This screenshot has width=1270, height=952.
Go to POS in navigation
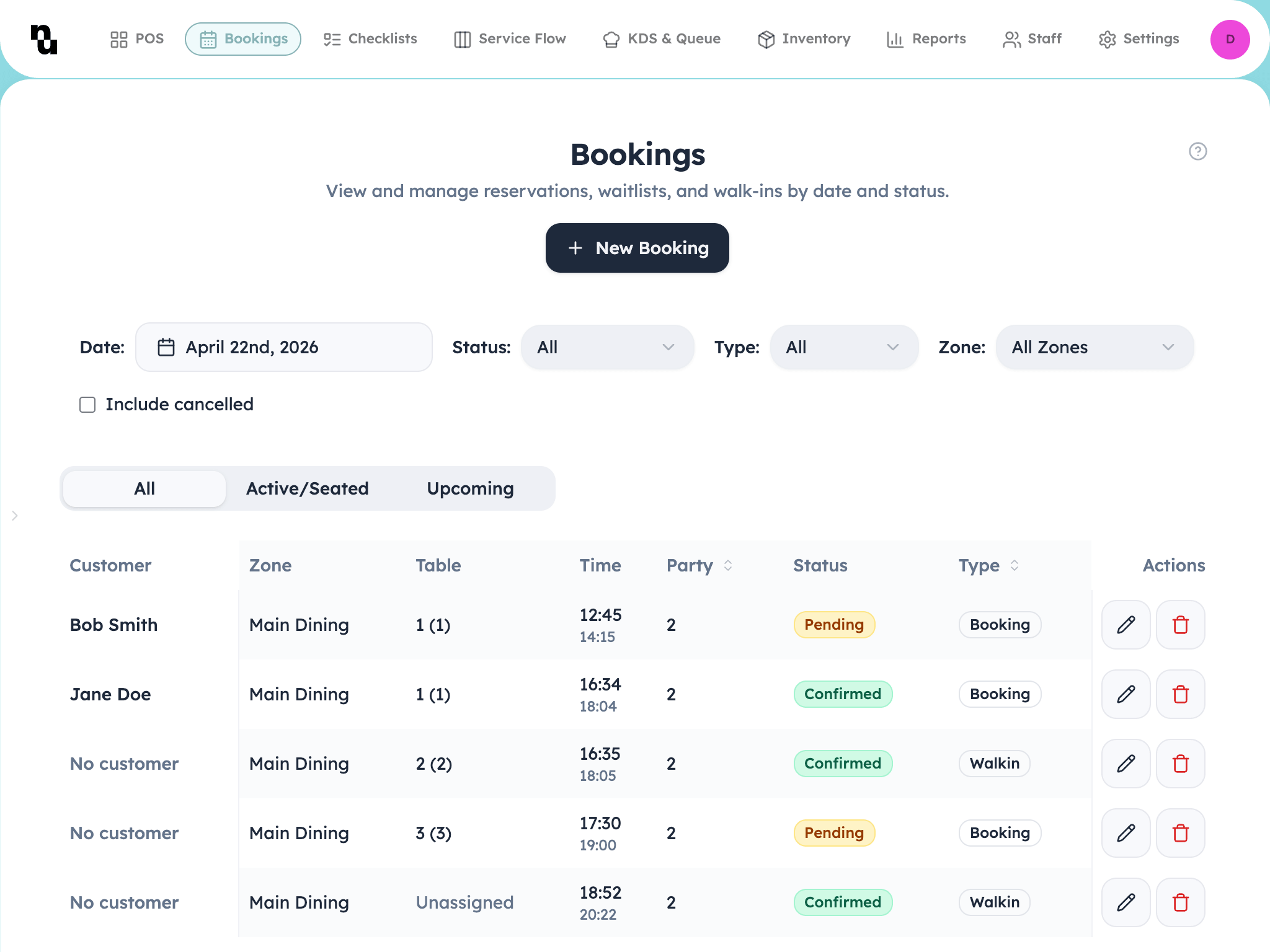137,39
